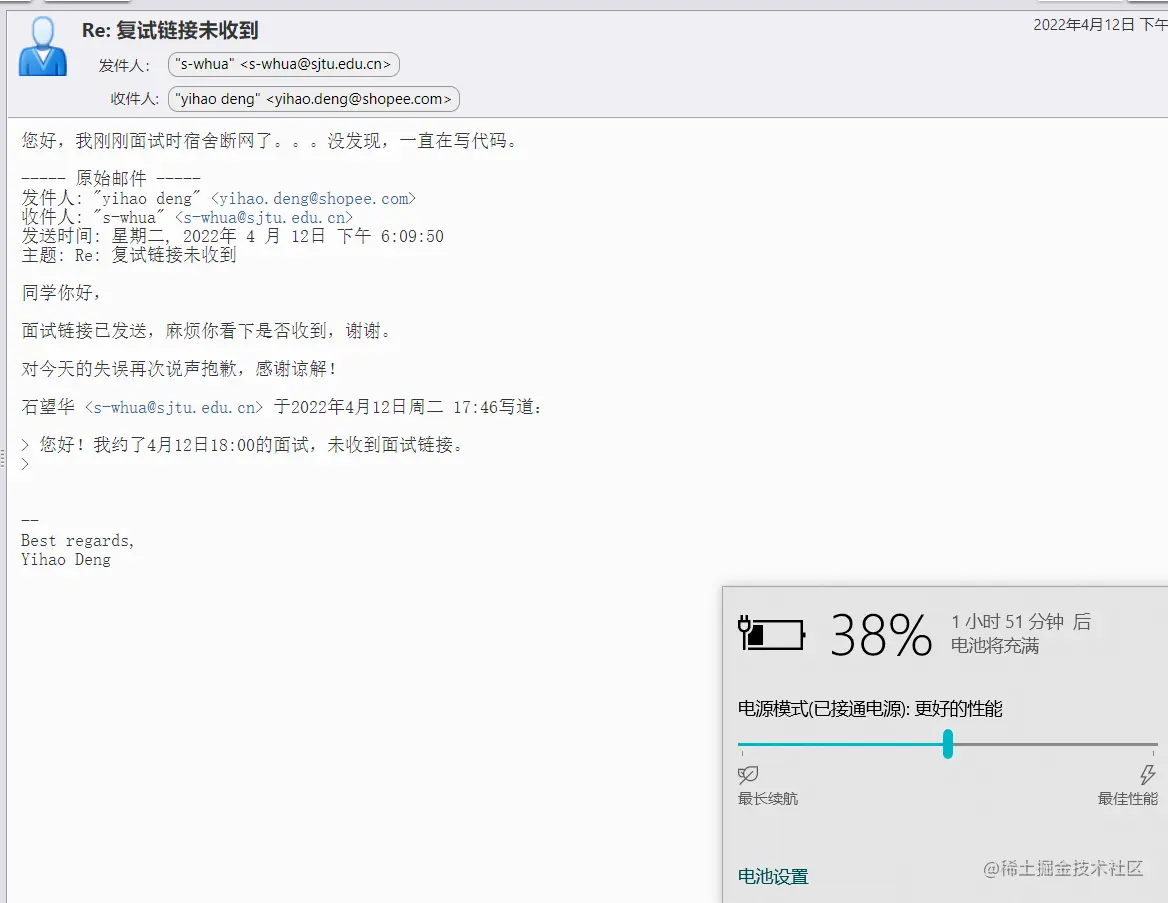Select the leaf icon for 最长续航 mode
The height and width of the screenshot is (903, 1168).
pos(747,776)
